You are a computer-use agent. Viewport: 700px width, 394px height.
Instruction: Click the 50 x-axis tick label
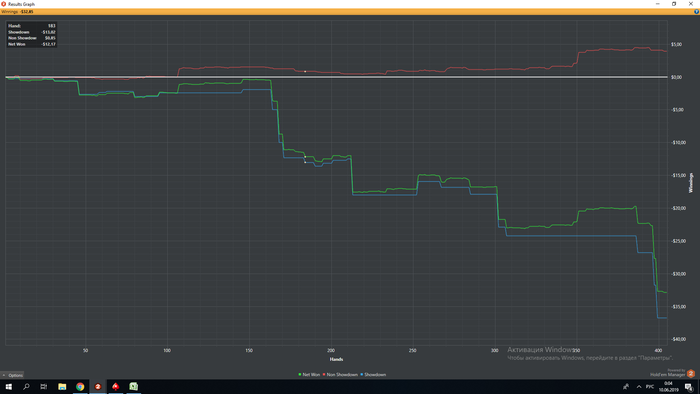[x=85, y=351]
